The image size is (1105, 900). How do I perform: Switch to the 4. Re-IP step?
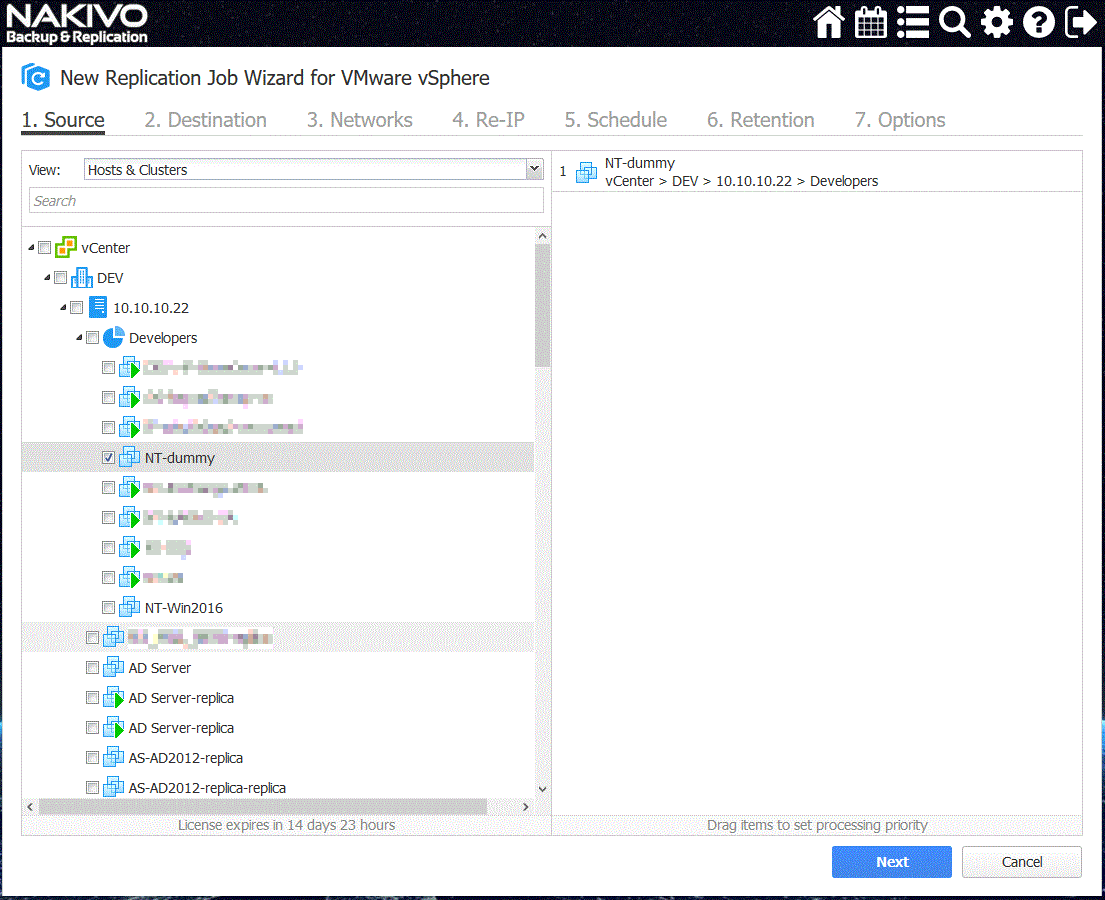488,120
